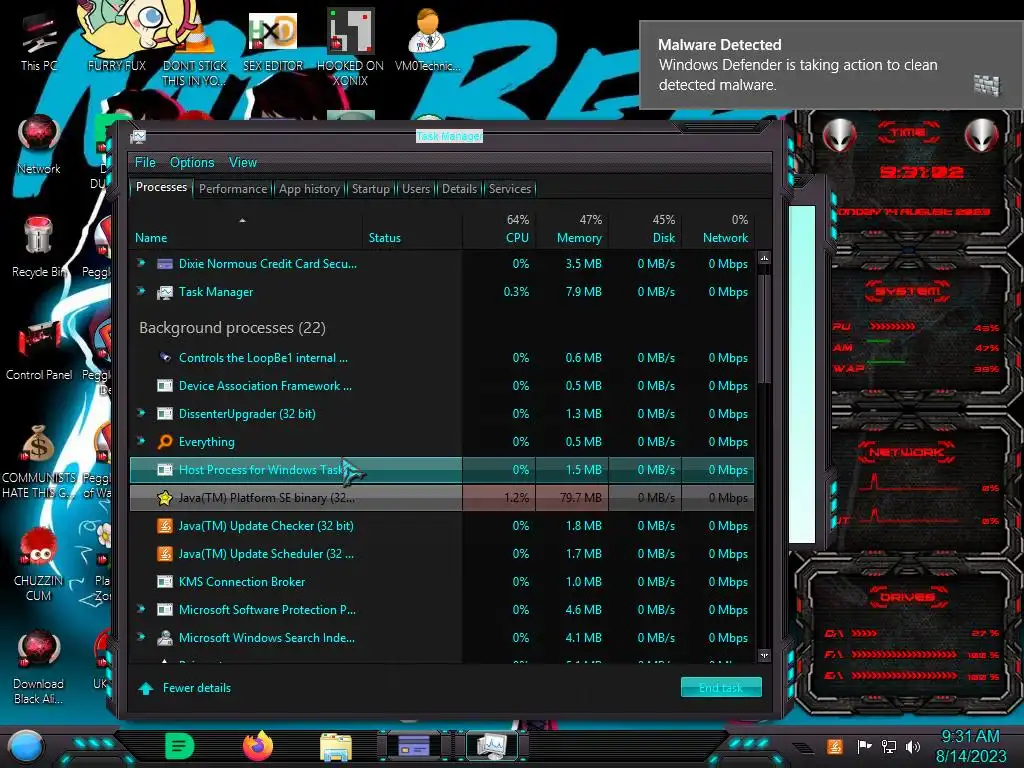This screenshot has height=768, width=1024.
Task: Switch to the Services tab
Action: pyautogui.click(x=510, y=189)
